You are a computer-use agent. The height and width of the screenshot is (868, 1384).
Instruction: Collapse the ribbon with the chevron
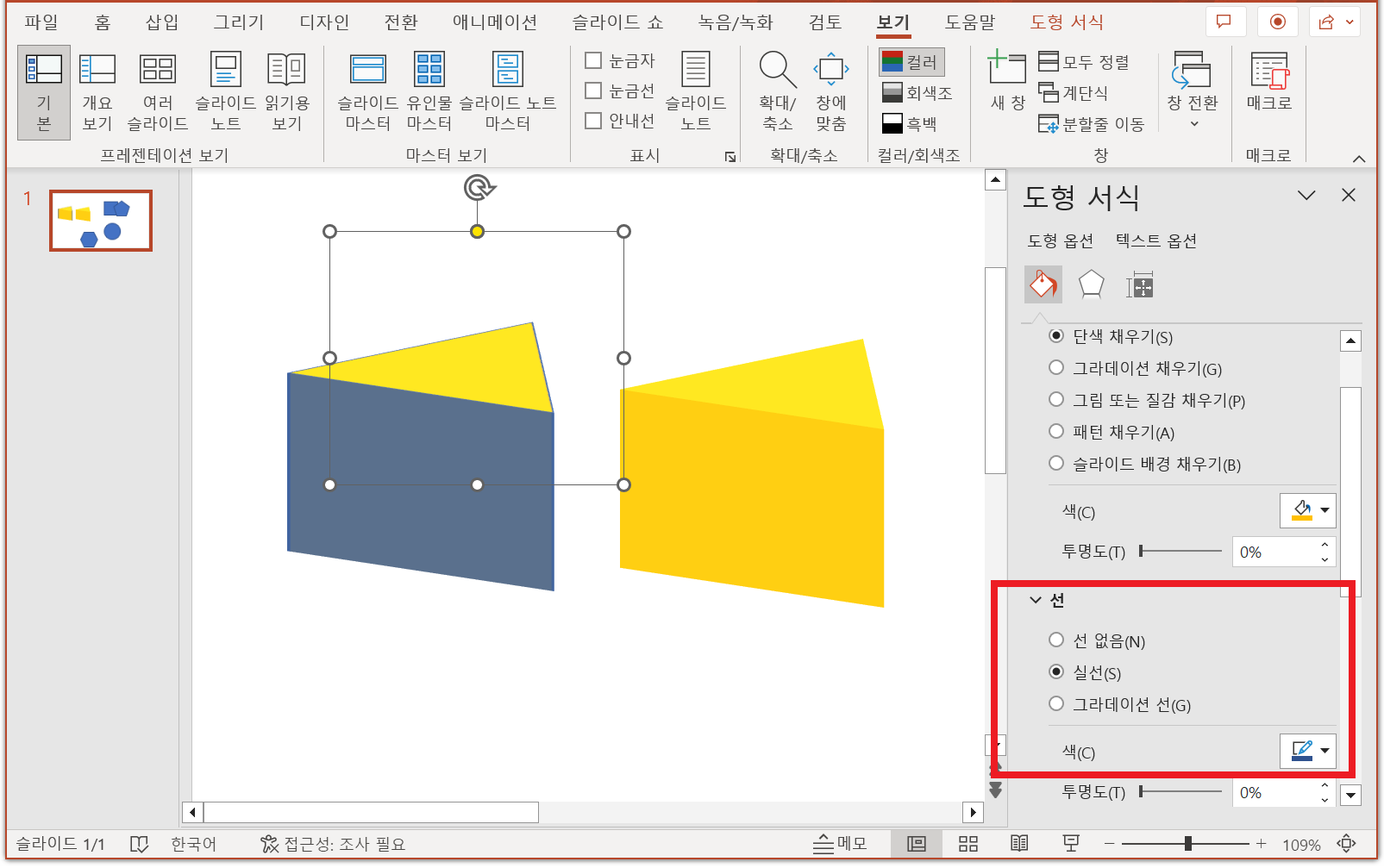click(x=1359, y=159)
